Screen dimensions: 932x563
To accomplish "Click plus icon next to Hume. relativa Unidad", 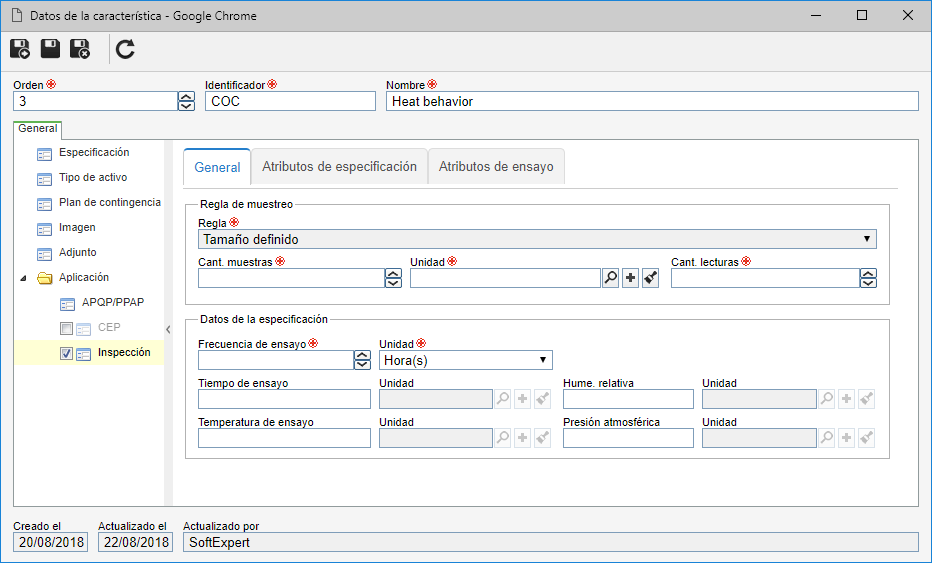I will [846, 399].
